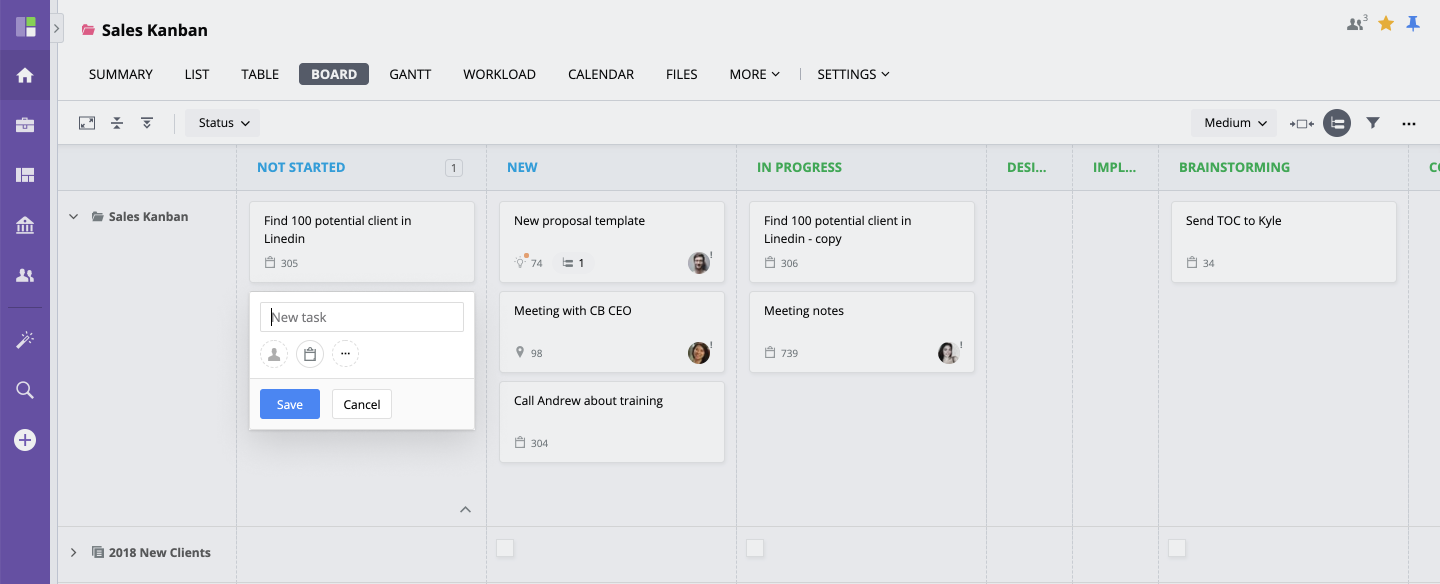Expand the 2018 New Clients row
The width and height of the screenshot is (1440, 584).
[73, 552]
